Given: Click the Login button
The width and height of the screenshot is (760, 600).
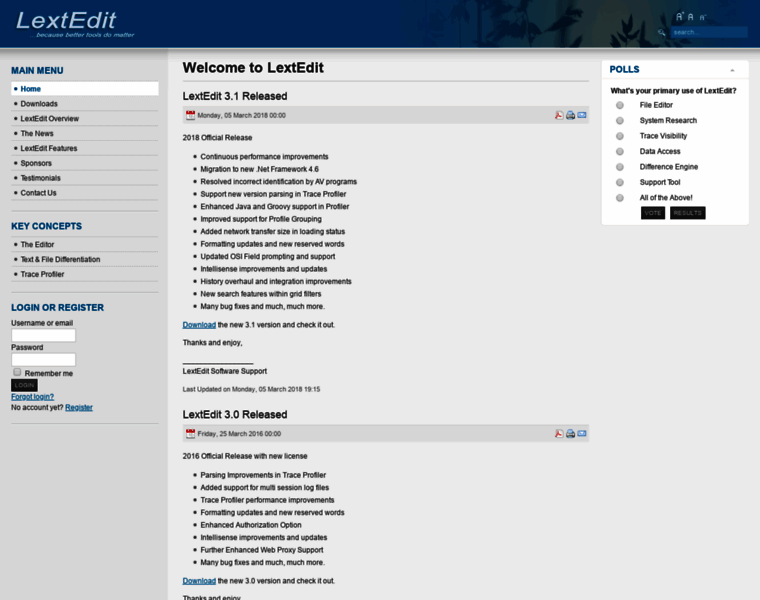Looking at the screenshot, I should tap(24, 385).
